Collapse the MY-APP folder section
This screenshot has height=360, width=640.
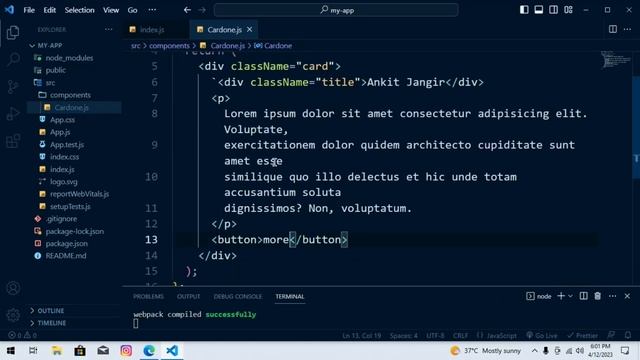pyautogui.click(x=50, y=45)
